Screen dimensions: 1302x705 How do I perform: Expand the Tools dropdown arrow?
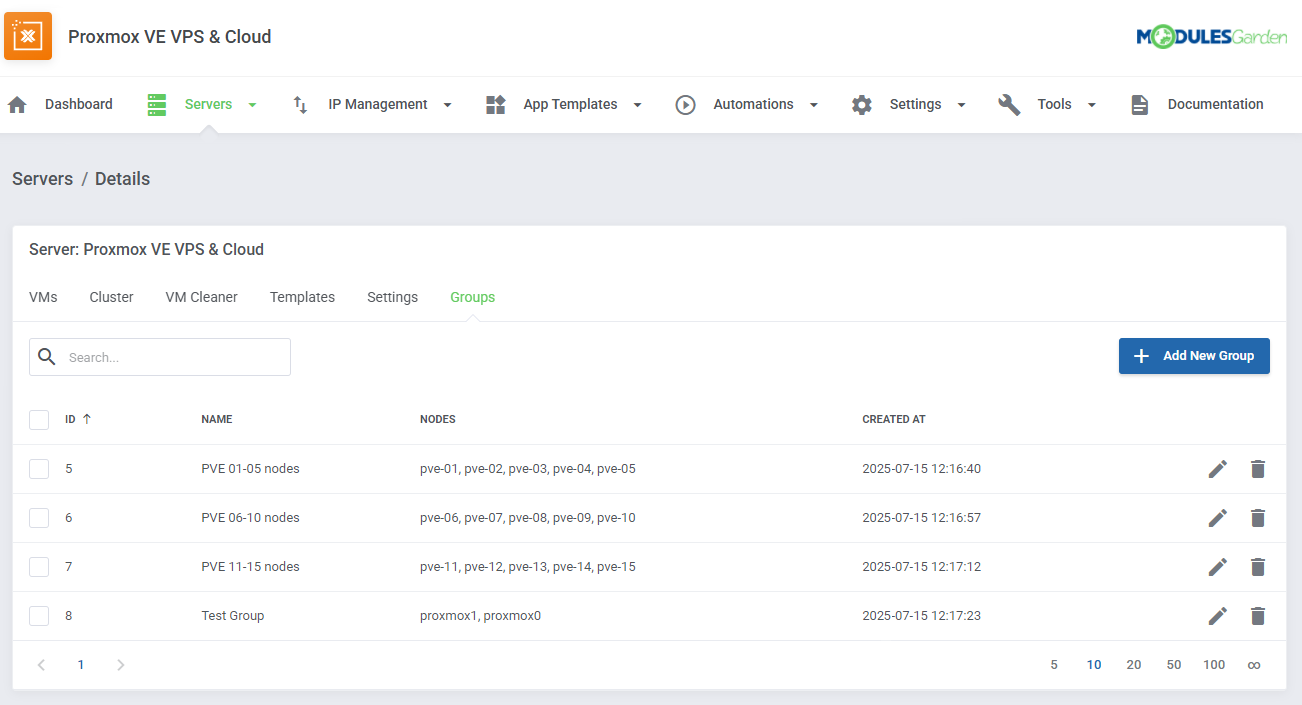pyautogui.click(x=1092, y=105)
